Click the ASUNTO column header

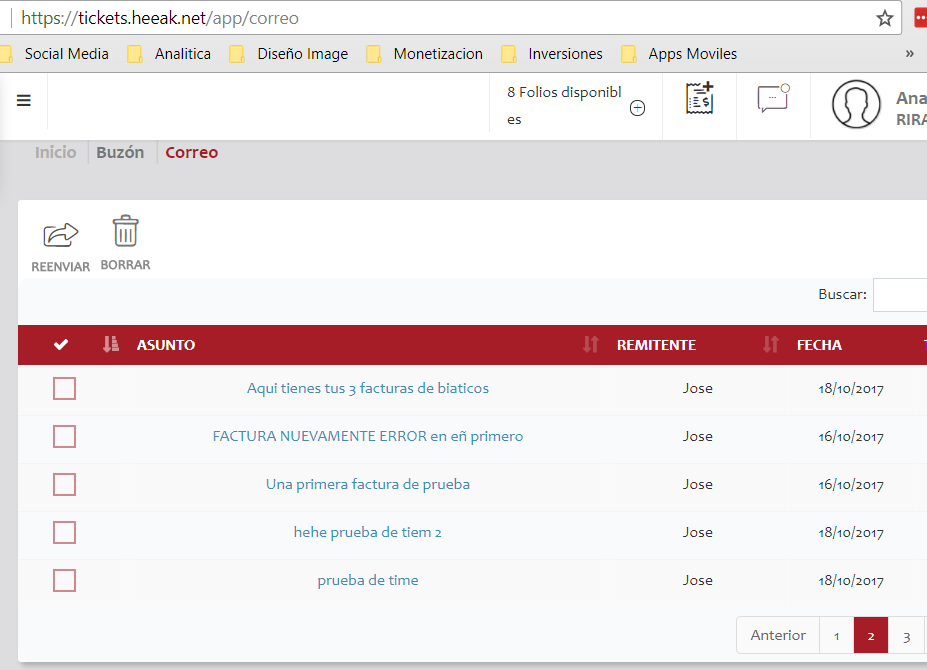(x=166, y=345)
